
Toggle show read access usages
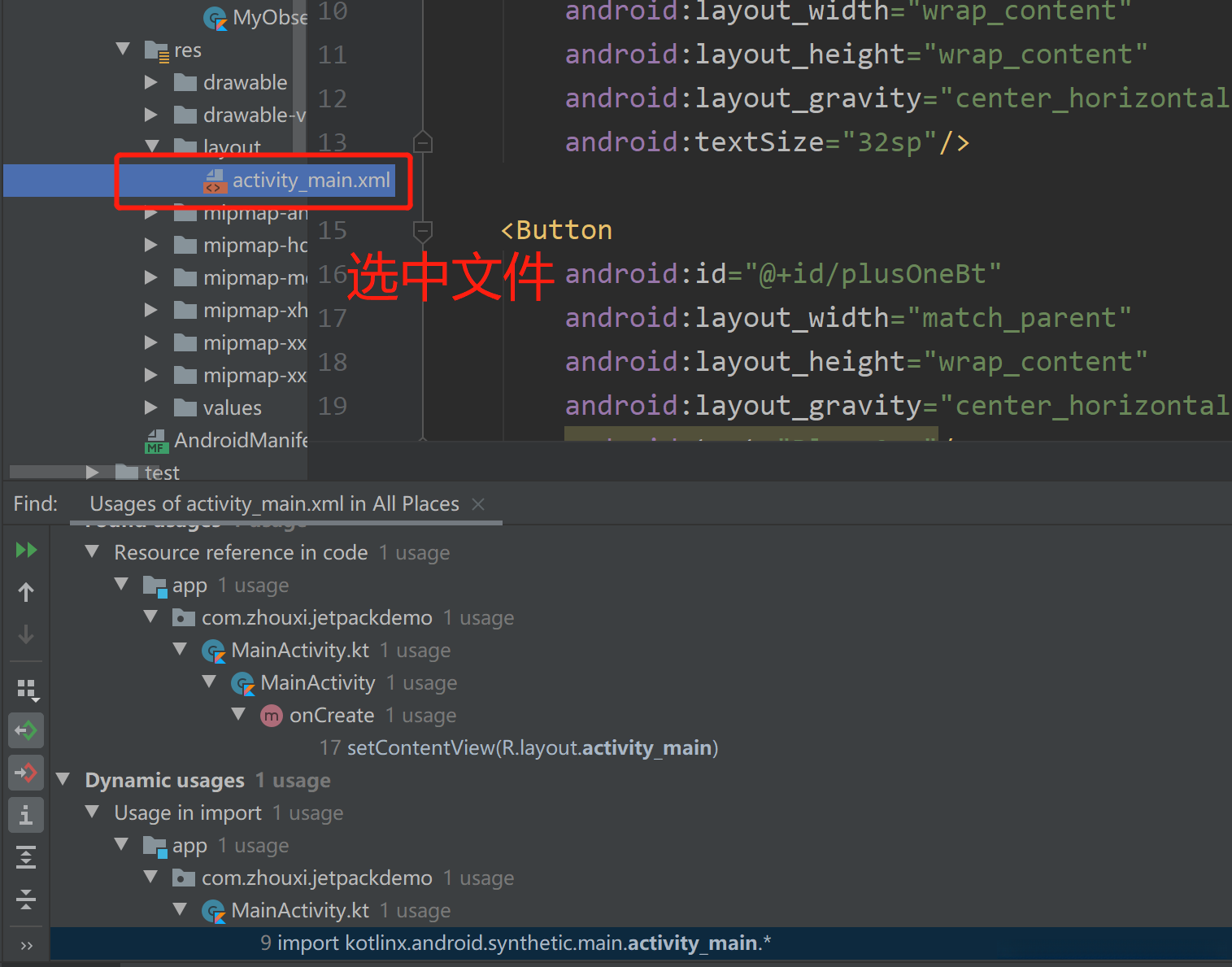(x=26, y=730)
